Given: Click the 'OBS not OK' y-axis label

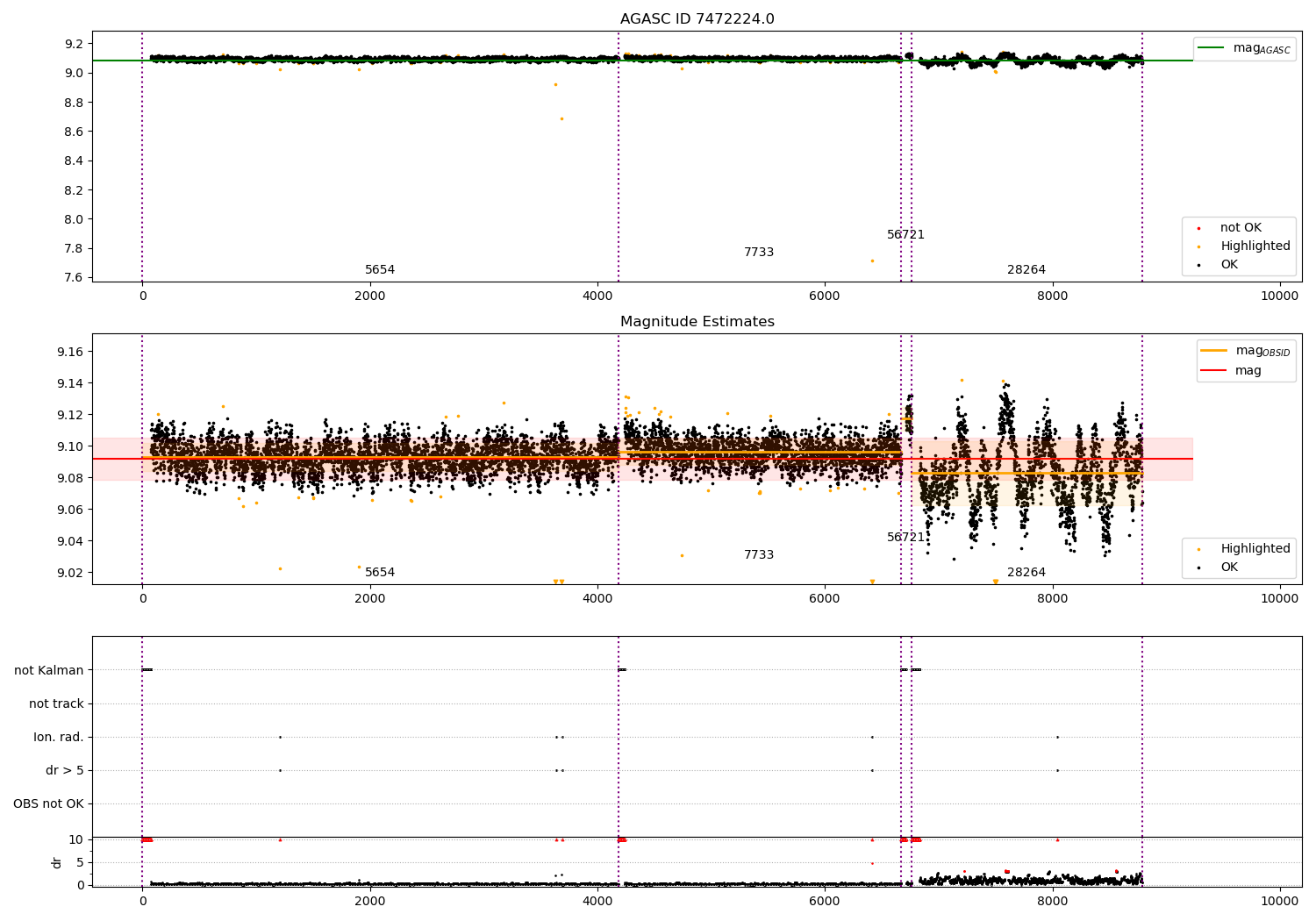Looking at the screenshot, I should click(48, 803).
